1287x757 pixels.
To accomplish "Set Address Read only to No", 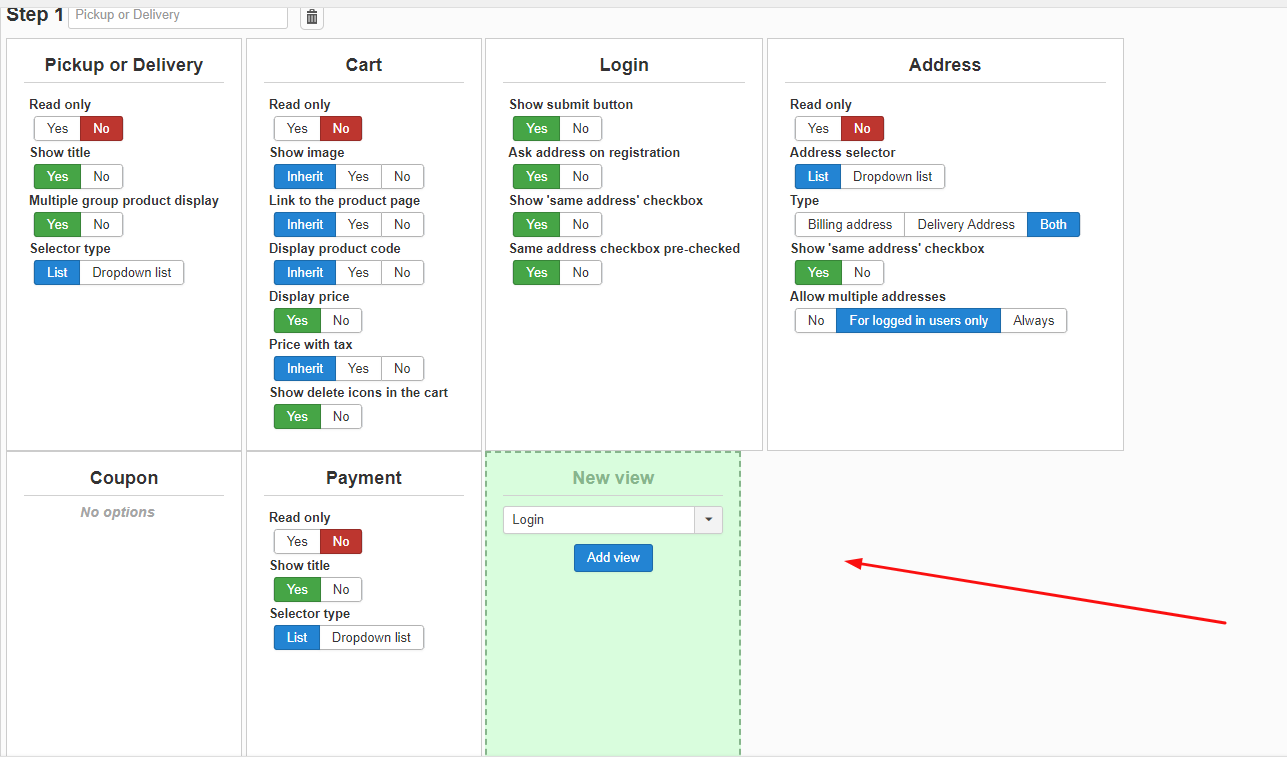I will pyautogui.click(x=862, y=128).
